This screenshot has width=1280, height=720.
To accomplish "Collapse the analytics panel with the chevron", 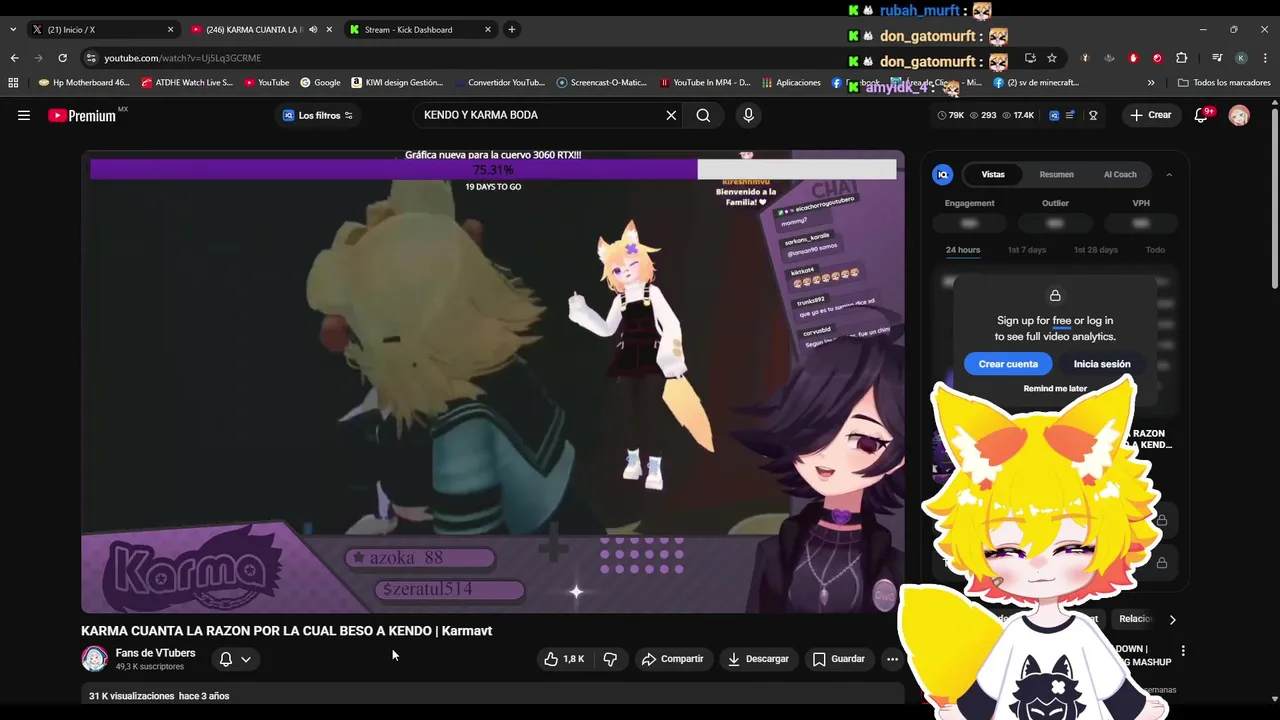I will (1169, 174).
